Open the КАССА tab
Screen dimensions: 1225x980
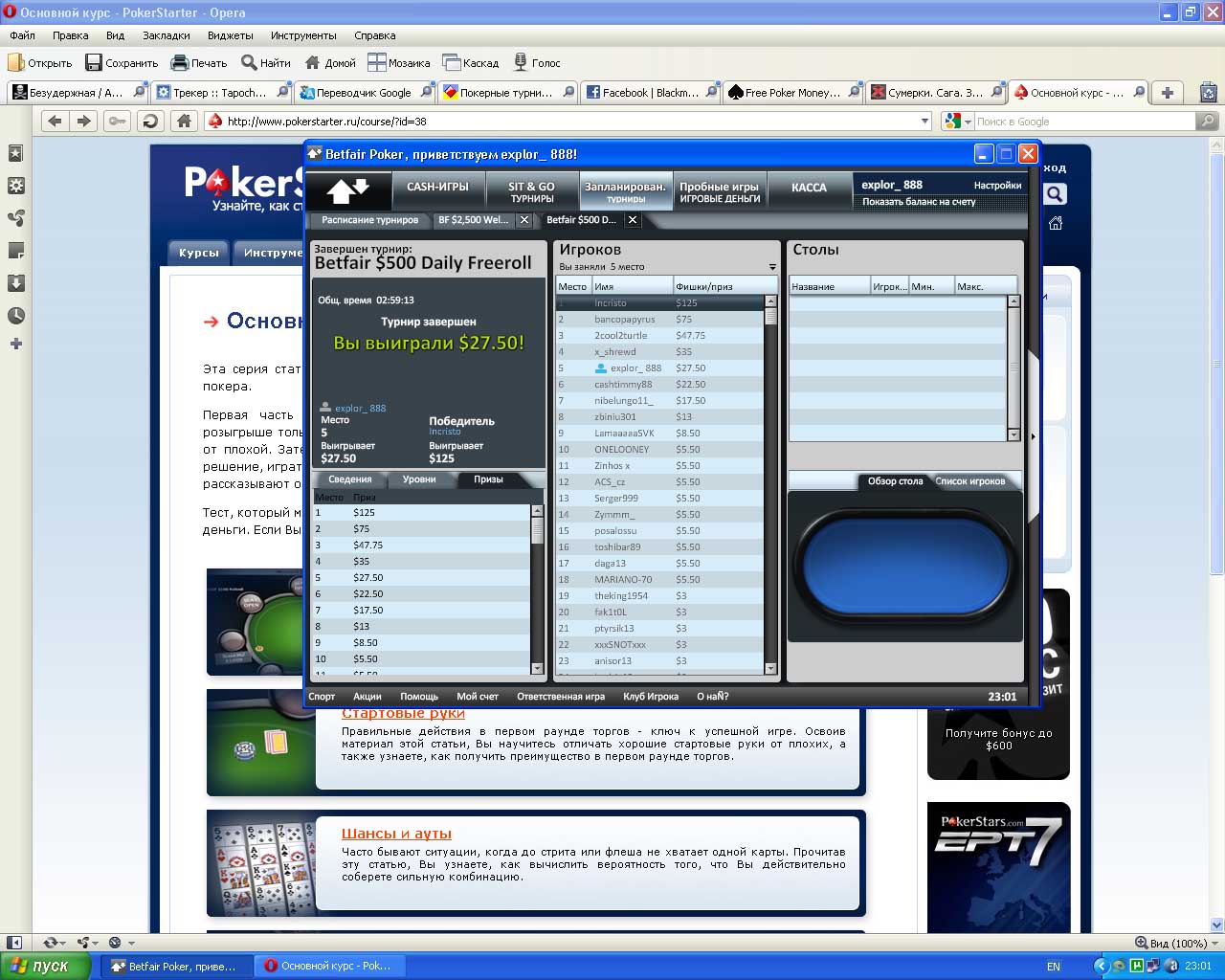[x=809, y=190]
